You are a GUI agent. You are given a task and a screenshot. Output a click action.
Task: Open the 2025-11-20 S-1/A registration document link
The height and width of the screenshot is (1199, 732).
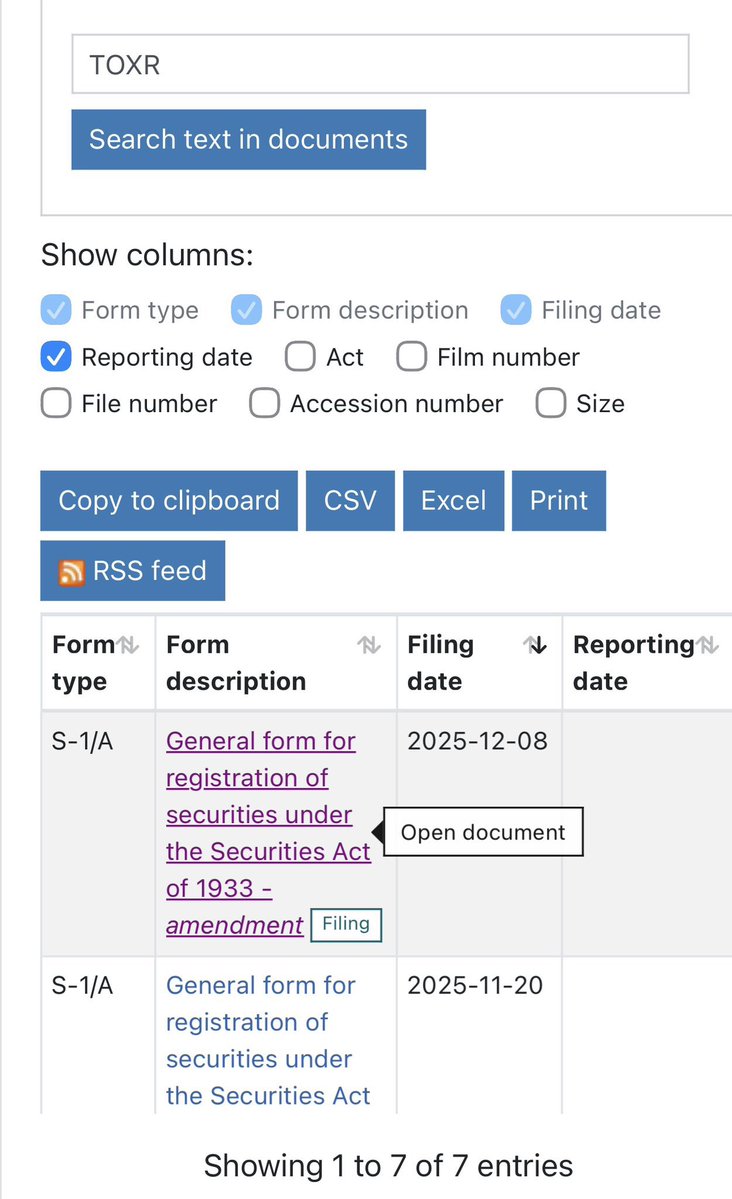point(268,1040)
